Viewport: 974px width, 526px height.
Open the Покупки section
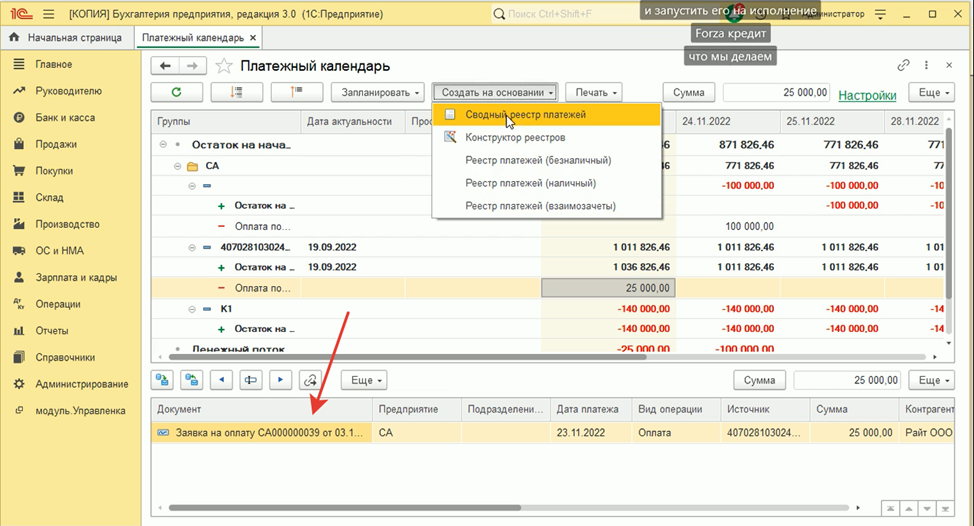point(54,171)
